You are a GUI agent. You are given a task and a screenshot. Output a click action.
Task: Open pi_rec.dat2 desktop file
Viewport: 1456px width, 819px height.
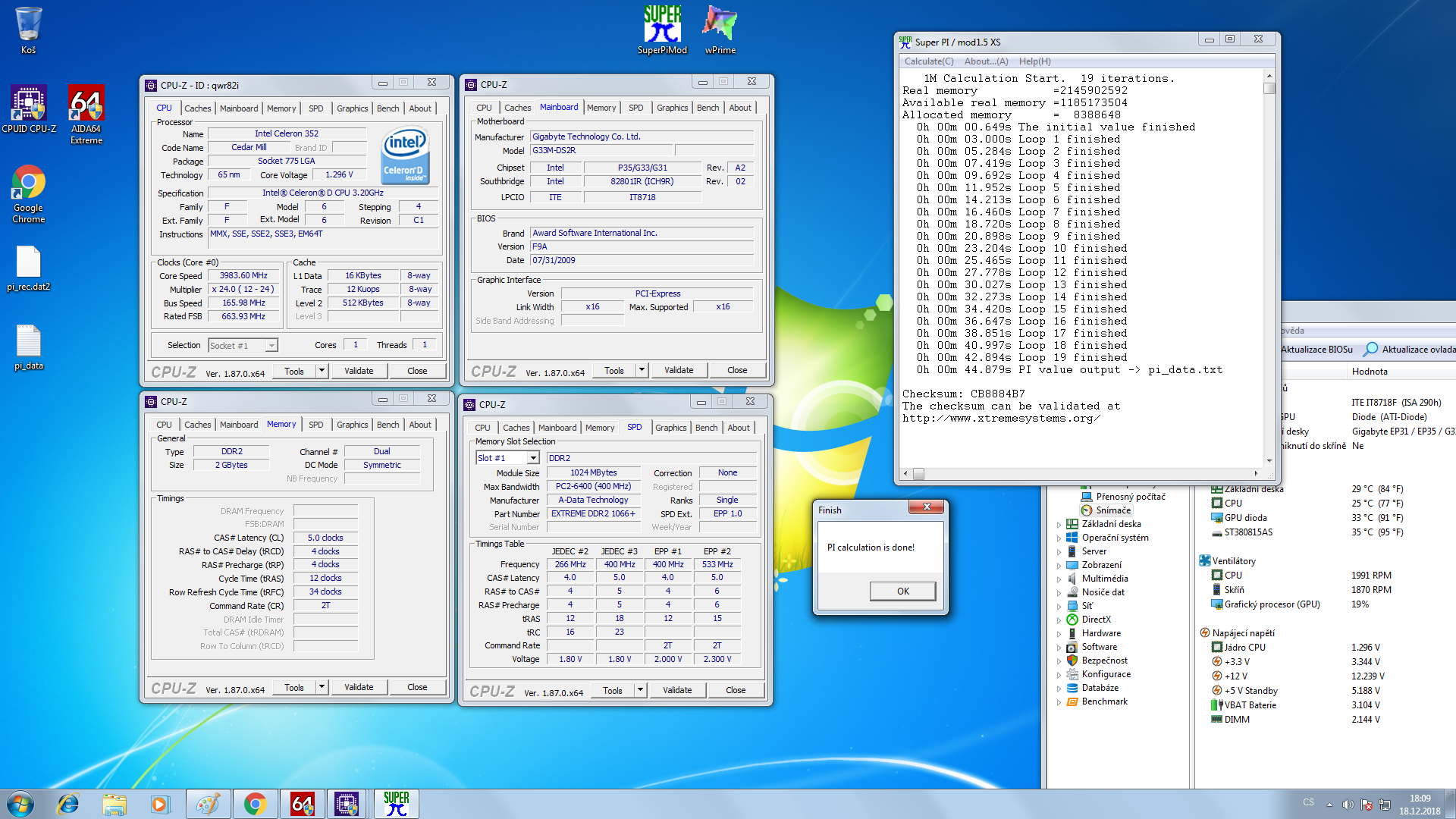pos(28,268)
